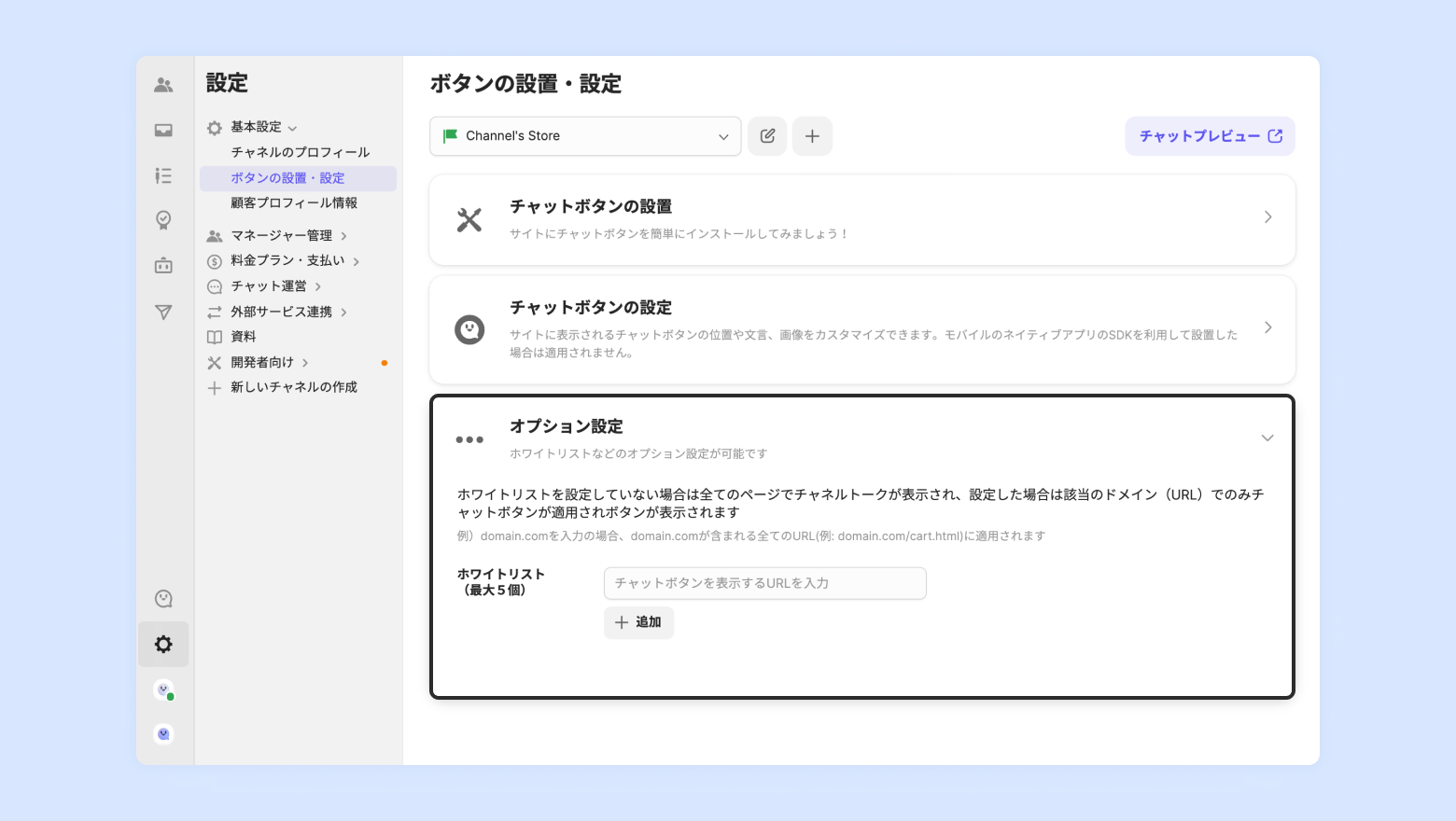Open the チャットボタンの設置 card arrow
This screenshot has width=1456, height=821.
click(1267, 217)
